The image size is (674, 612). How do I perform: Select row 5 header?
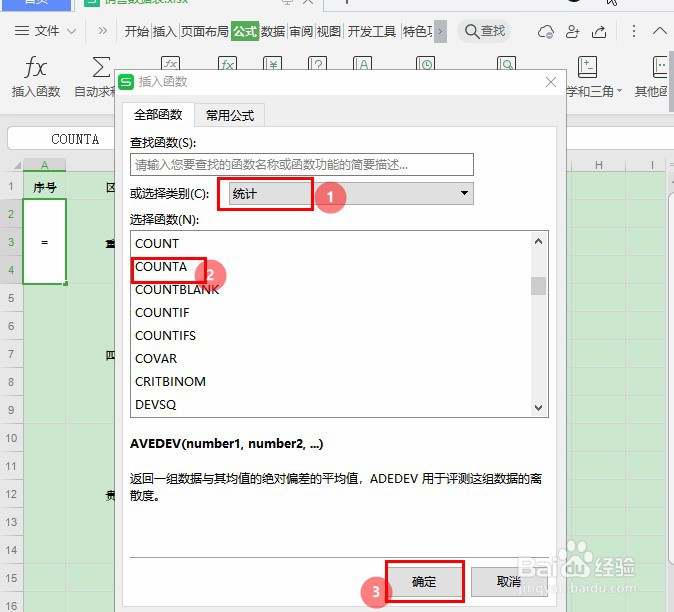tap(11, 298)
